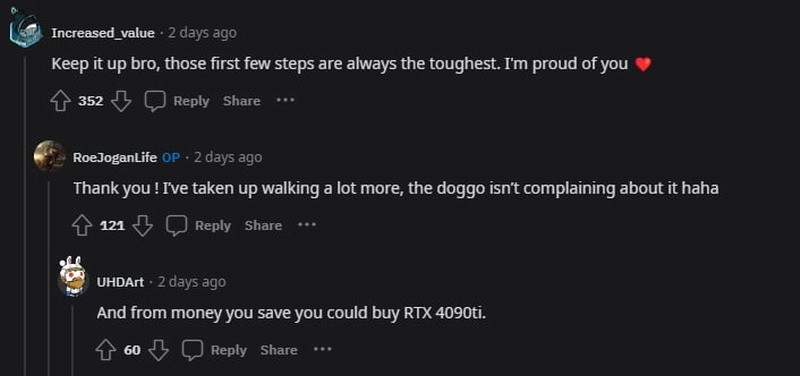Image resolution: width=800 pixels, height=376 pixels.
Task: Downvote UHDArt's RTX 4090ti comment
Action: [x=158, y=350]
